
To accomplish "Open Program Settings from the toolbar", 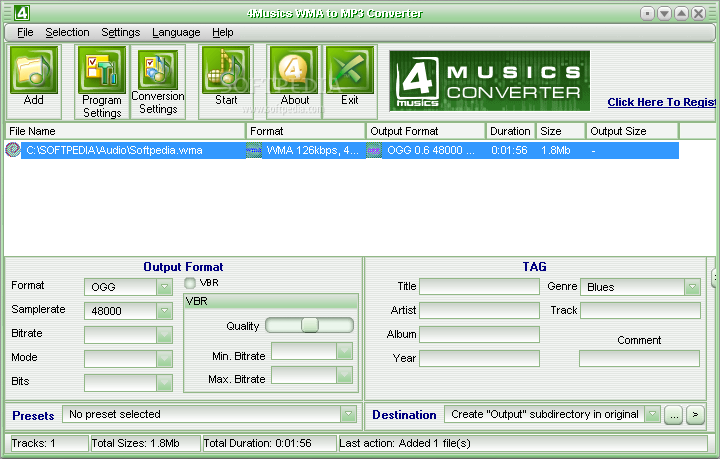I will coord(101,70).
